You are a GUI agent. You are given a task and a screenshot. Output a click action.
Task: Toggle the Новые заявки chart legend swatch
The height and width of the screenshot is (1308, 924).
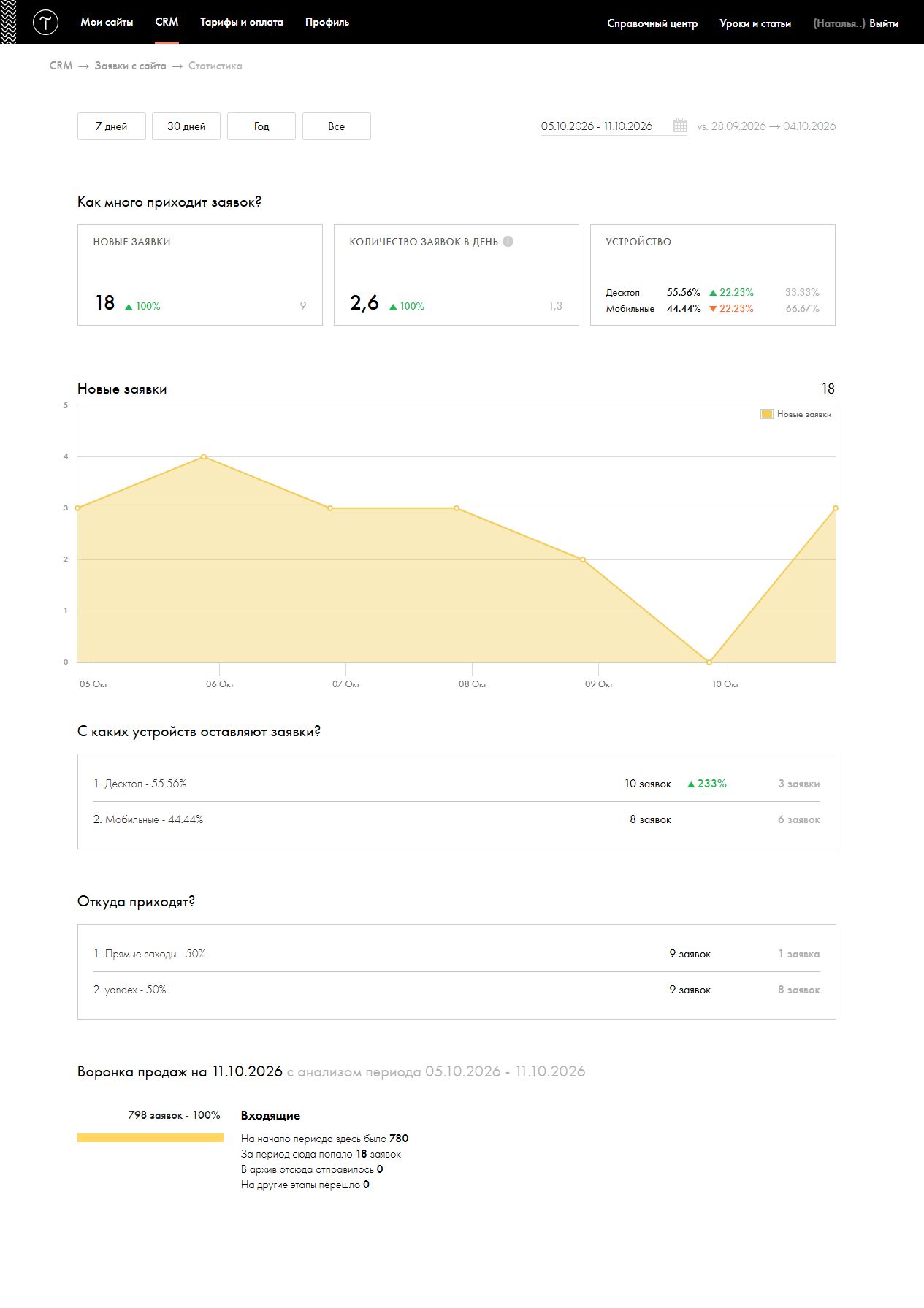pyautogui.click(x=767, y=414)
